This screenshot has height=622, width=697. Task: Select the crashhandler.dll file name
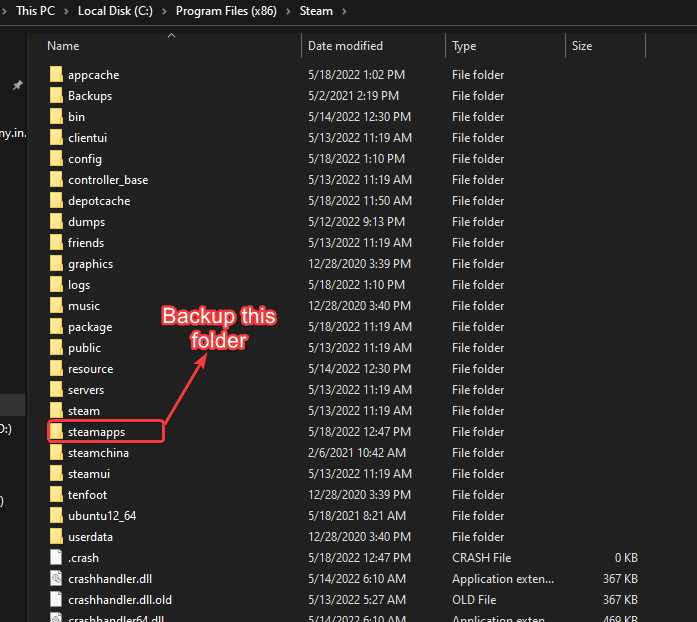click(x=110, y=578)
